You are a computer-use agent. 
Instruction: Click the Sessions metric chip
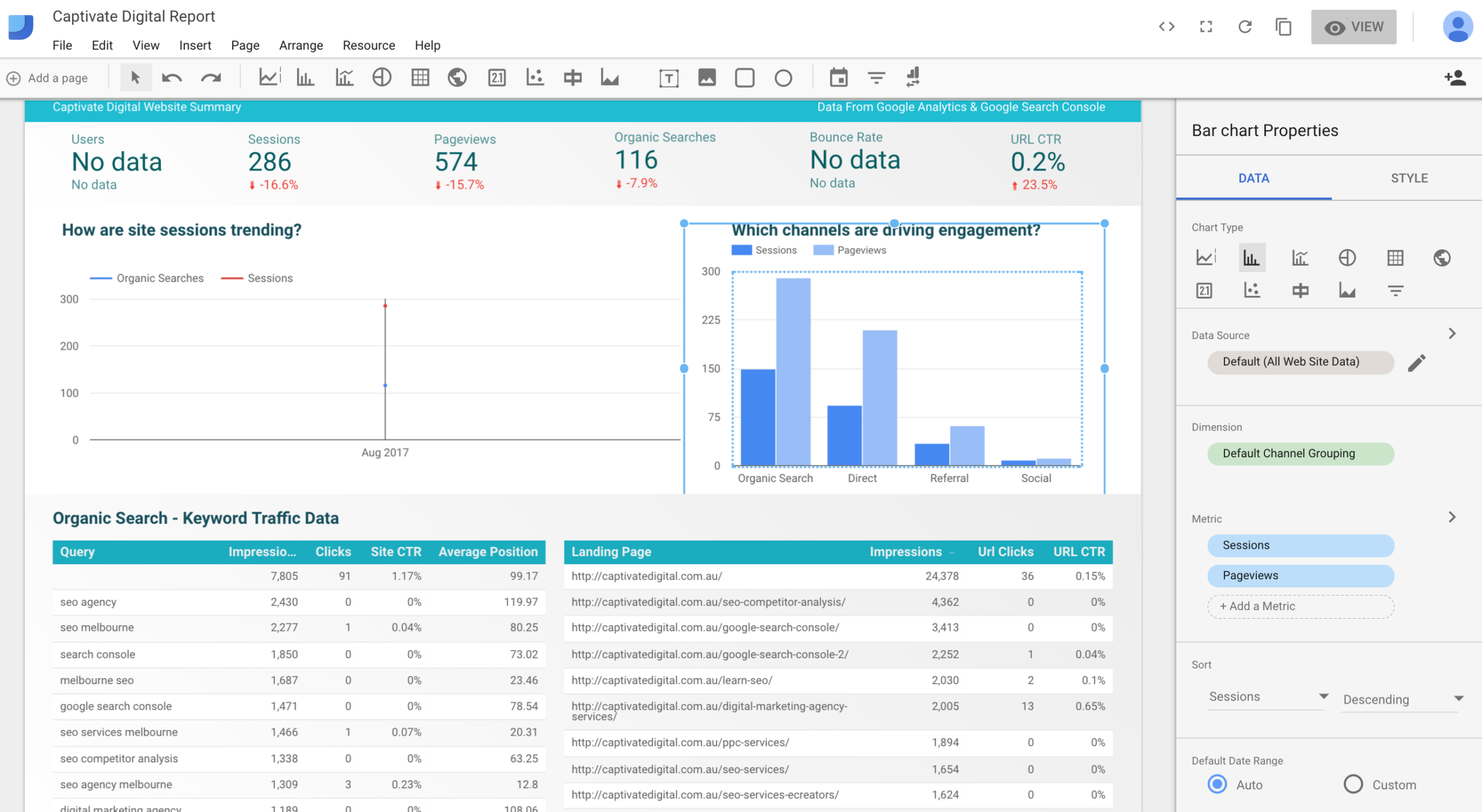point(1300,545)
